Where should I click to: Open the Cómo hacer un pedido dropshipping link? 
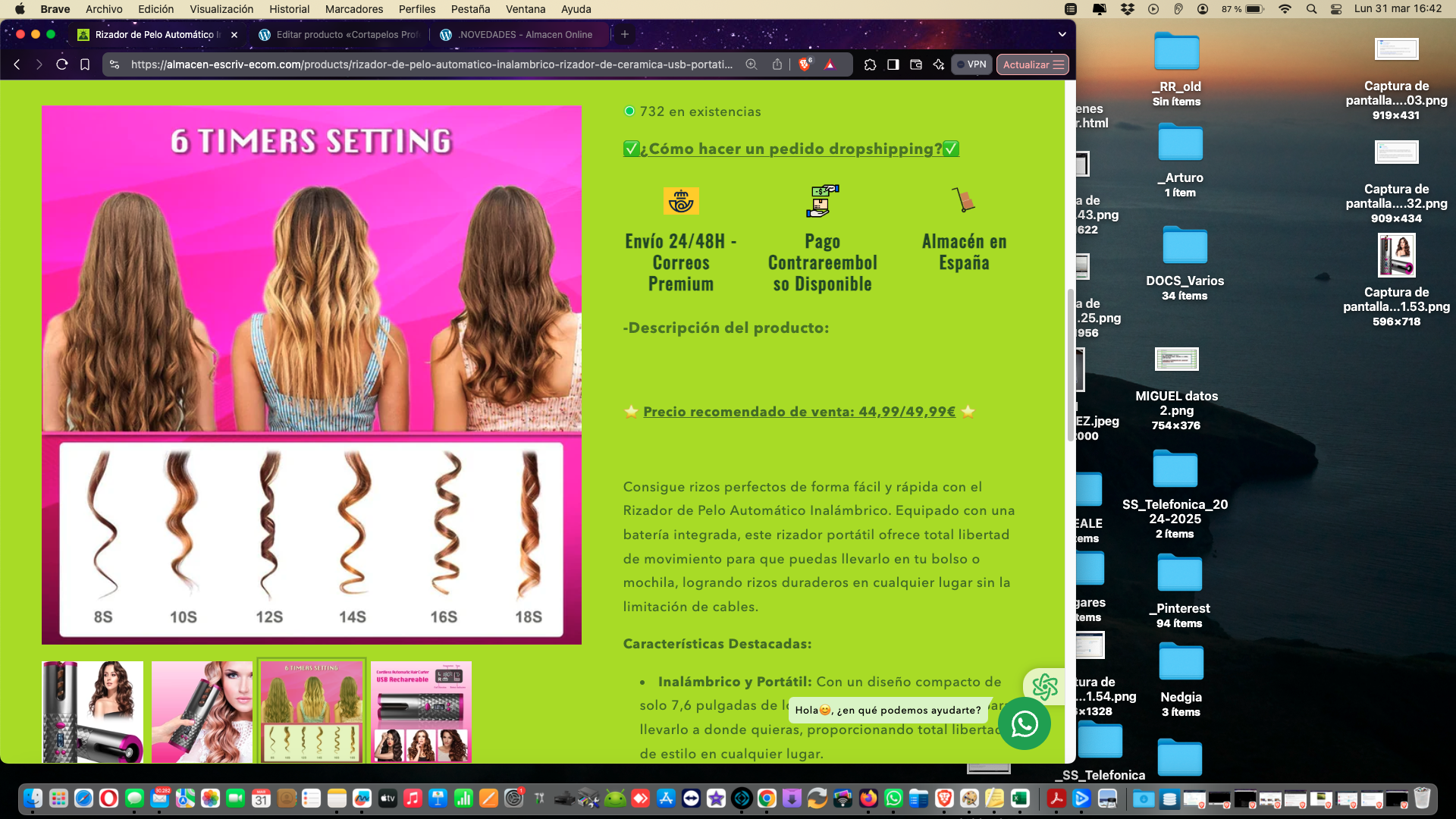coord(791,149)
